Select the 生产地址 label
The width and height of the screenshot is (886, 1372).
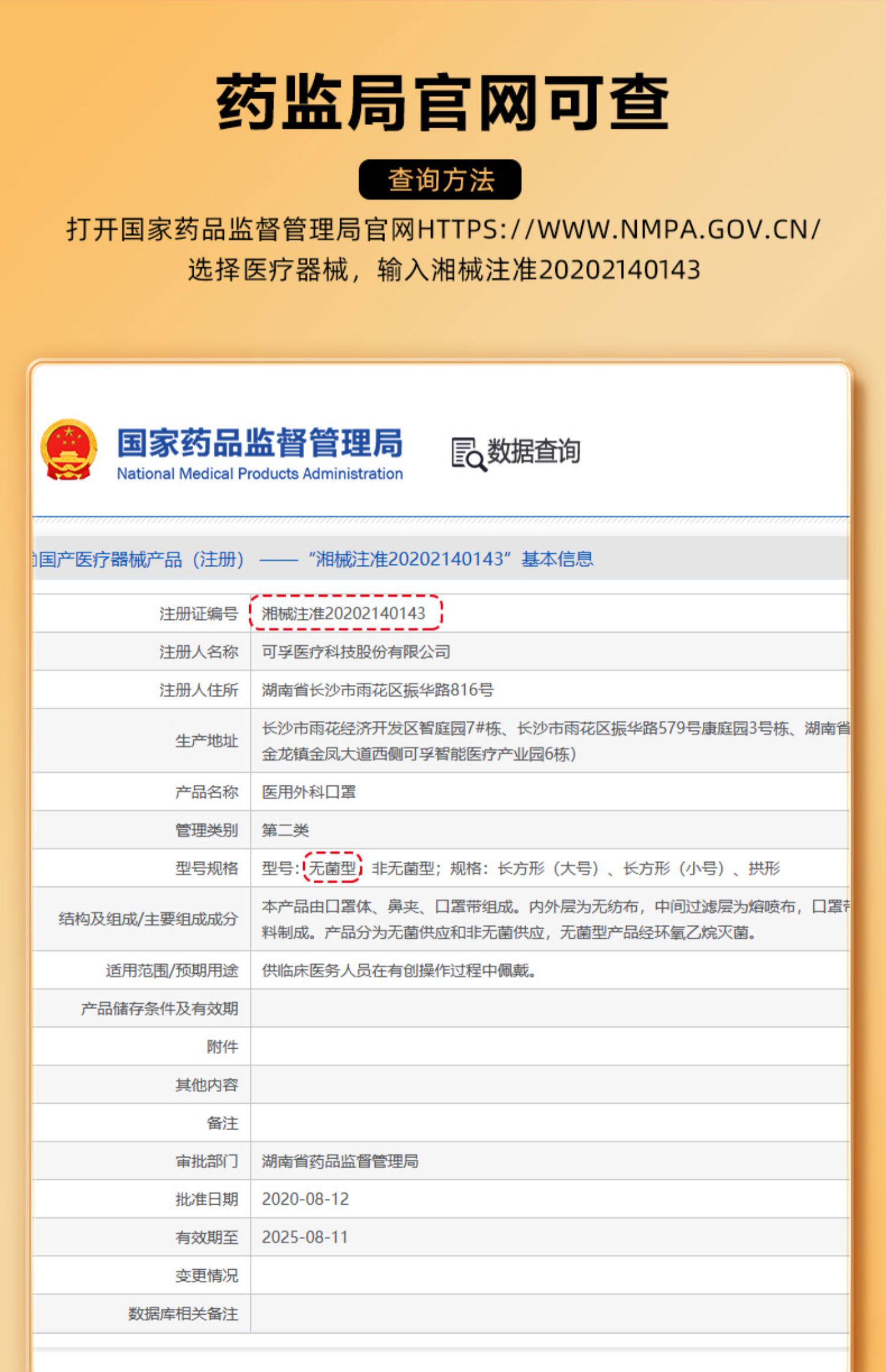pyautogui.click(x=207, y=740)
